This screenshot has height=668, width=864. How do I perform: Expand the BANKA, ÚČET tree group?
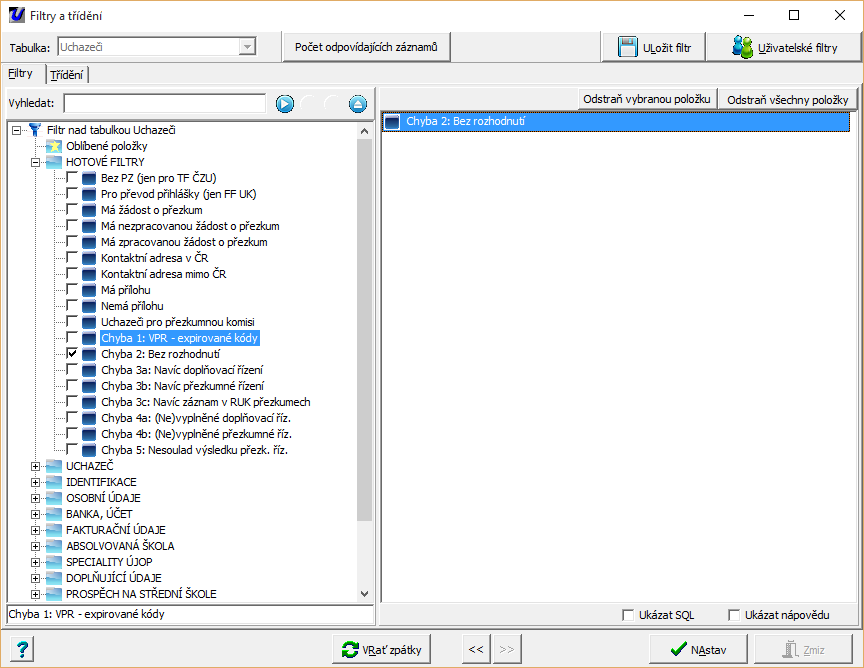(x=35, y=514)
